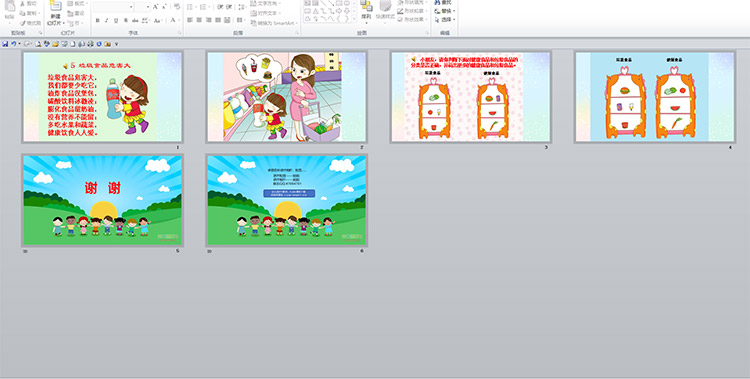This screenshot has width=750, height=379.
Task: Toggle Underline formatting
Action: [x=116, y=20]
